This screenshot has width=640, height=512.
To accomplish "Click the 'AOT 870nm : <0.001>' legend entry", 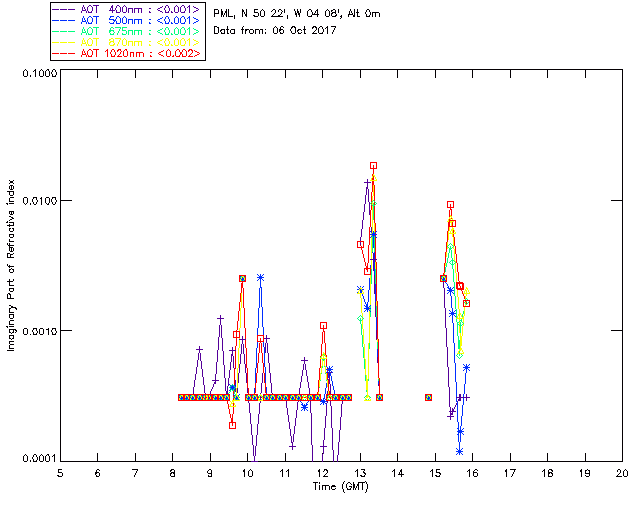I will [x=127, y=42].
